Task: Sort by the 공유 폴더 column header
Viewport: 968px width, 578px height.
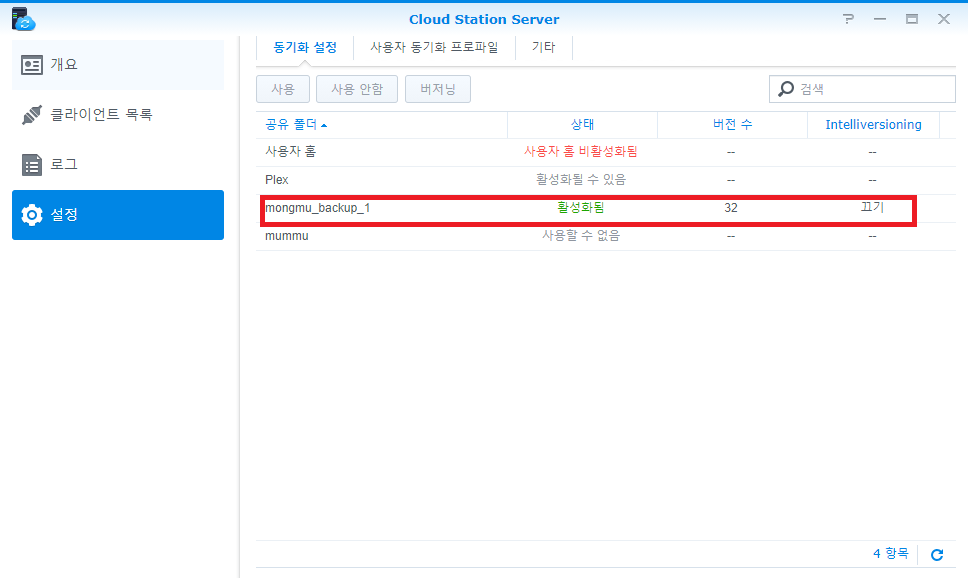Action: pyautogui.click(x=382, y=125)
